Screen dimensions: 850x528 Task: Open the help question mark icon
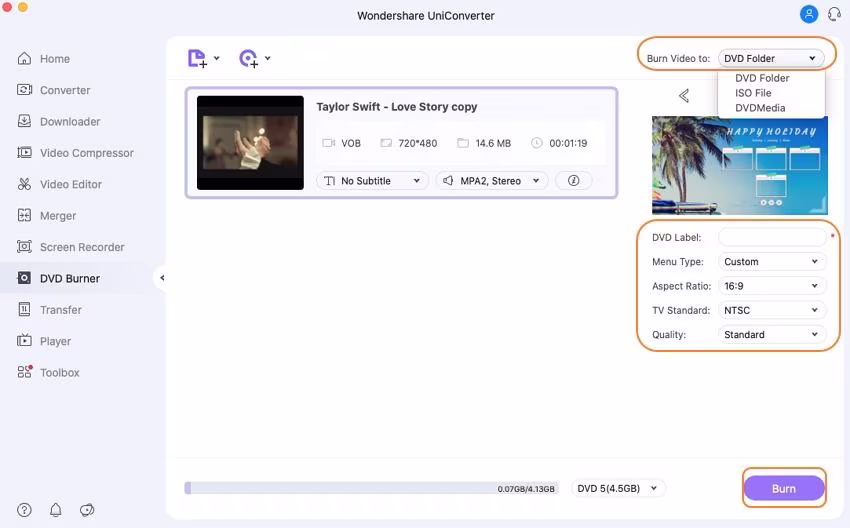tap(24, 510)
